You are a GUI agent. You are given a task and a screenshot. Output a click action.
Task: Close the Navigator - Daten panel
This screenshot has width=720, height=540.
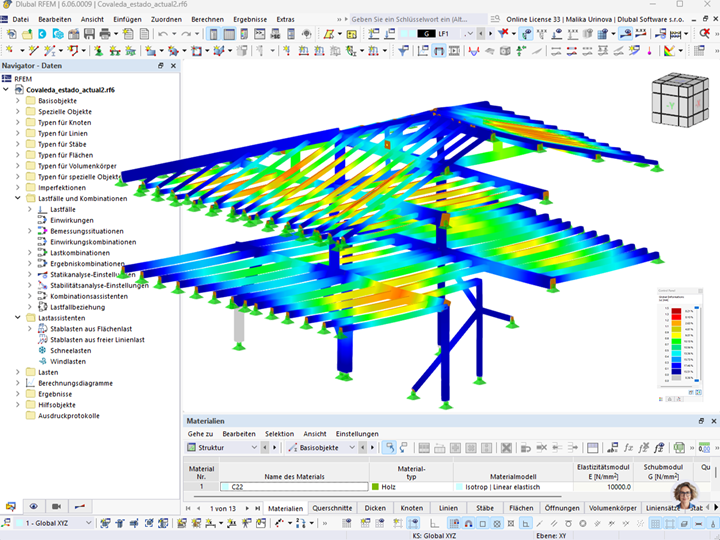tap(173, 66)
